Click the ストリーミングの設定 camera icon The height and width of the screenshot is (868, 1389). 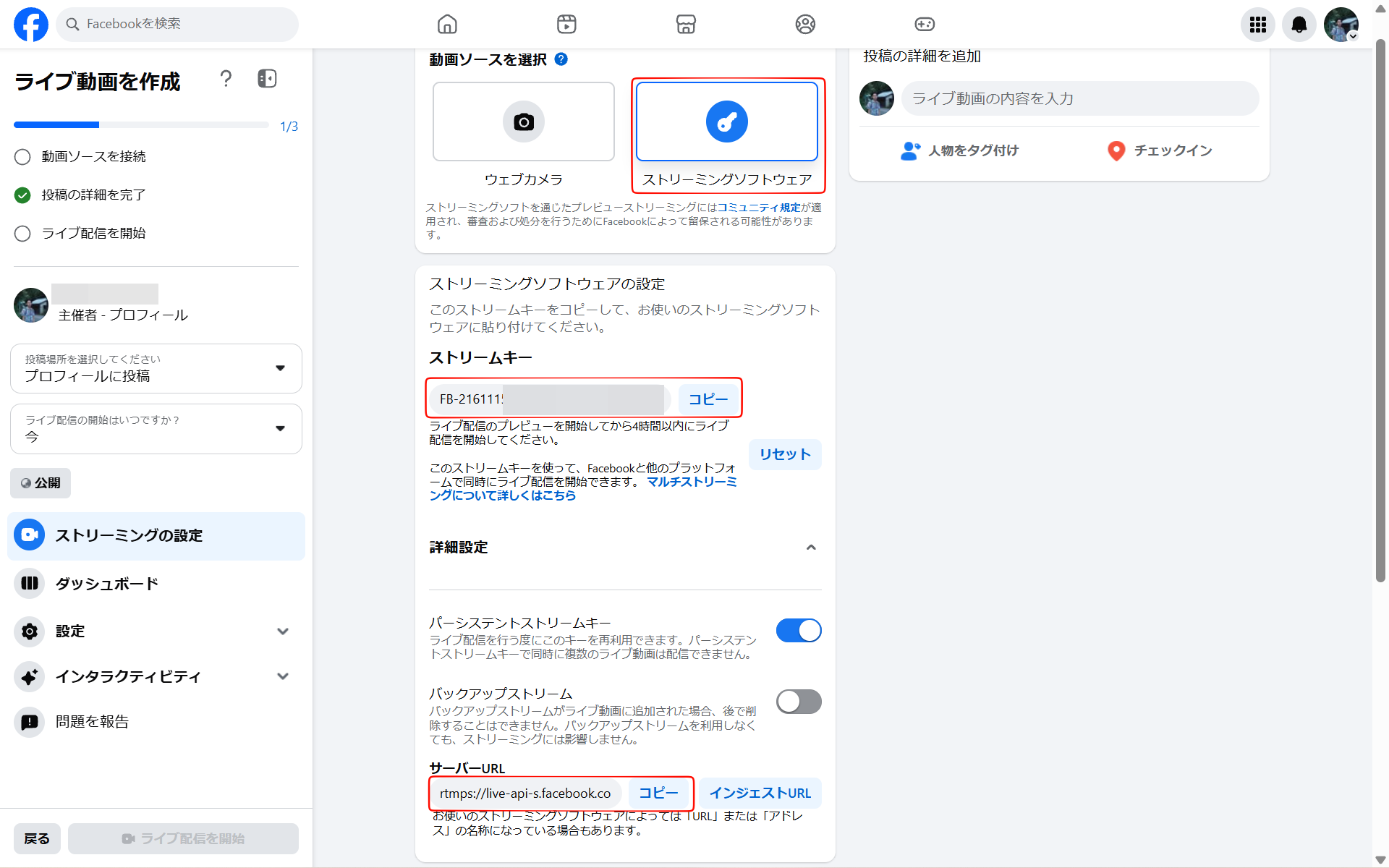pyautogui.click(x=30, y=535)
